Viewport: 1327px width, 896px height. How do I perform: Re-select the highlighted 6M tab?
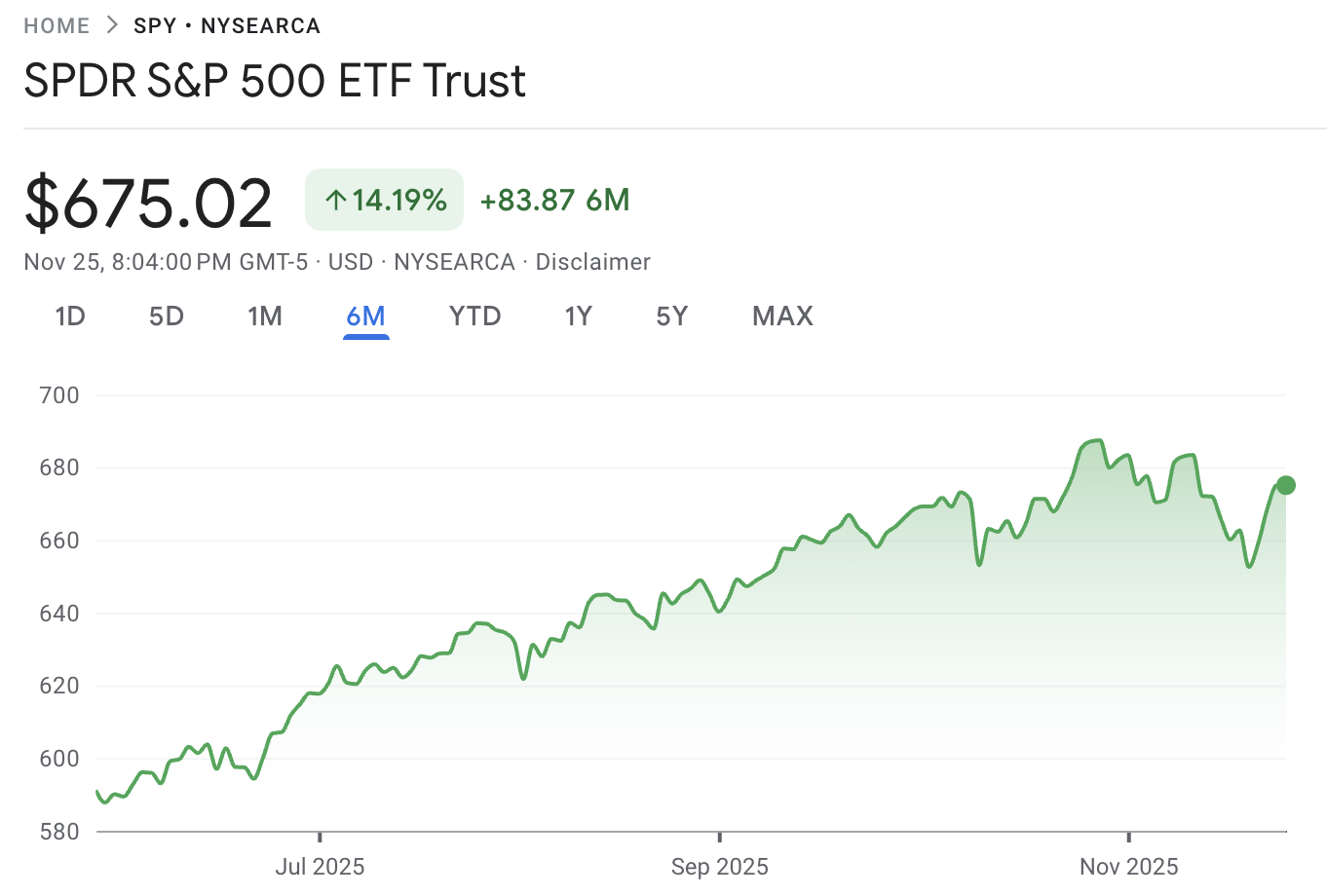366,316
